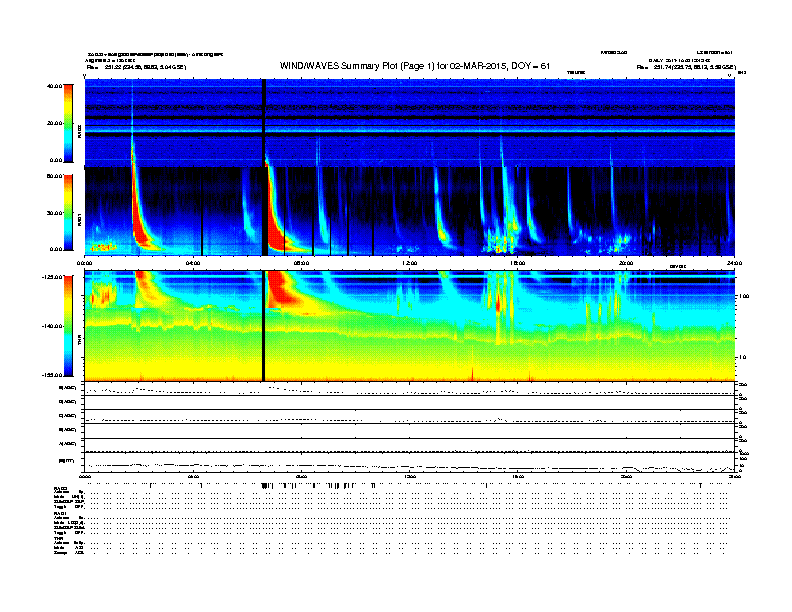
Task: Click the vertical black data gap in RAD1 panel
Action: (x=263, y=210)
